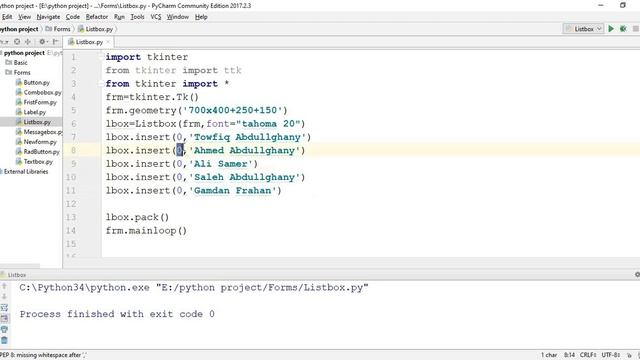Toggle soft-wrap in Run console

tap(4, 307)
